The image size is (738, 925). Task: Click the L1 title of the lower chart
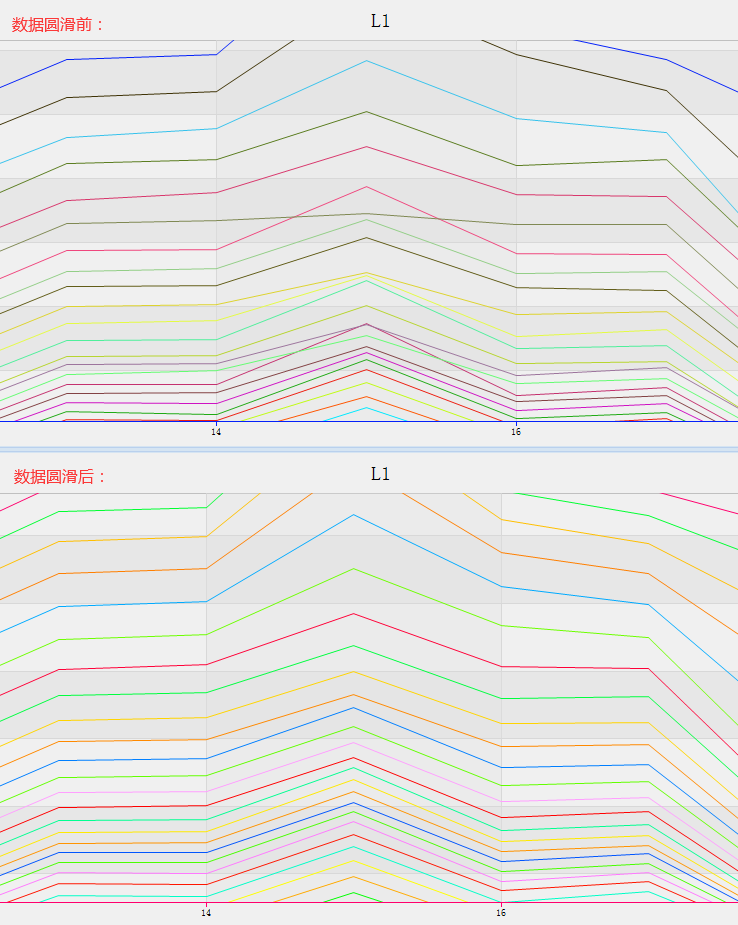[x=380, y=474]
